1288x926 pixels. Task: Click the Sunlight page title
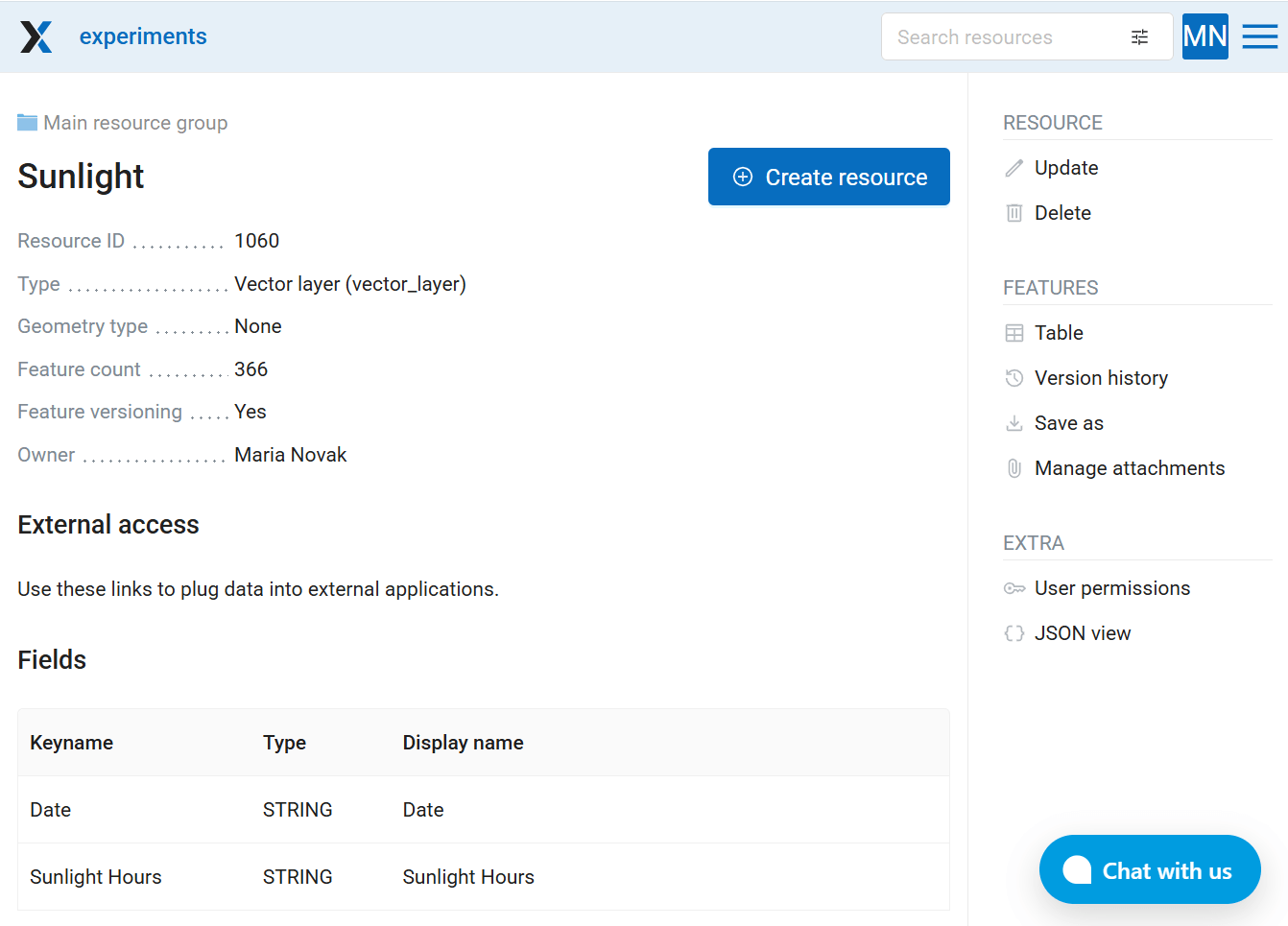pos(81,177)
